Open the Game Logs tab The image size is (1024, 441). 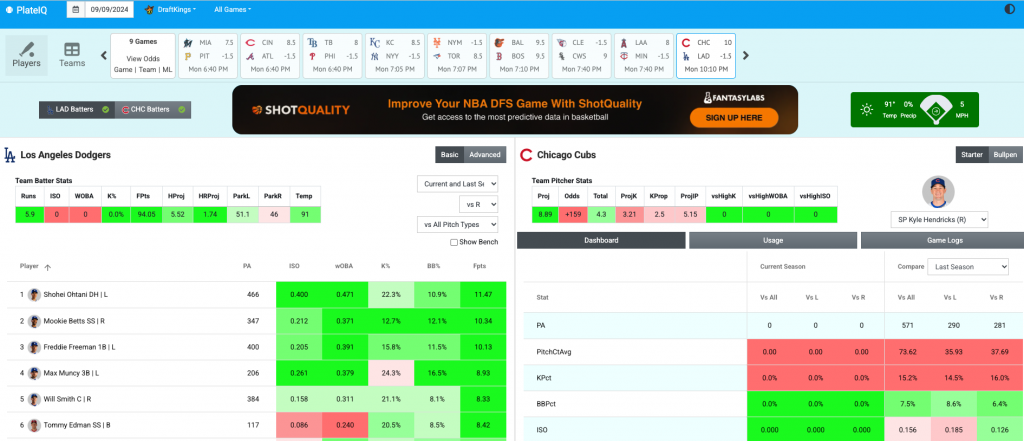coord(942,240)
